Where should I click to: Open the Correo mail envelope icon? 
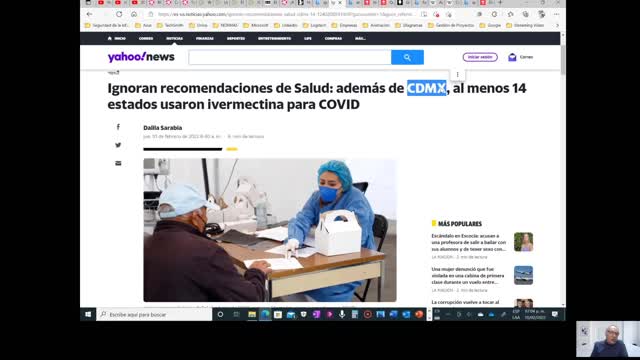click(x=512, y=57)
